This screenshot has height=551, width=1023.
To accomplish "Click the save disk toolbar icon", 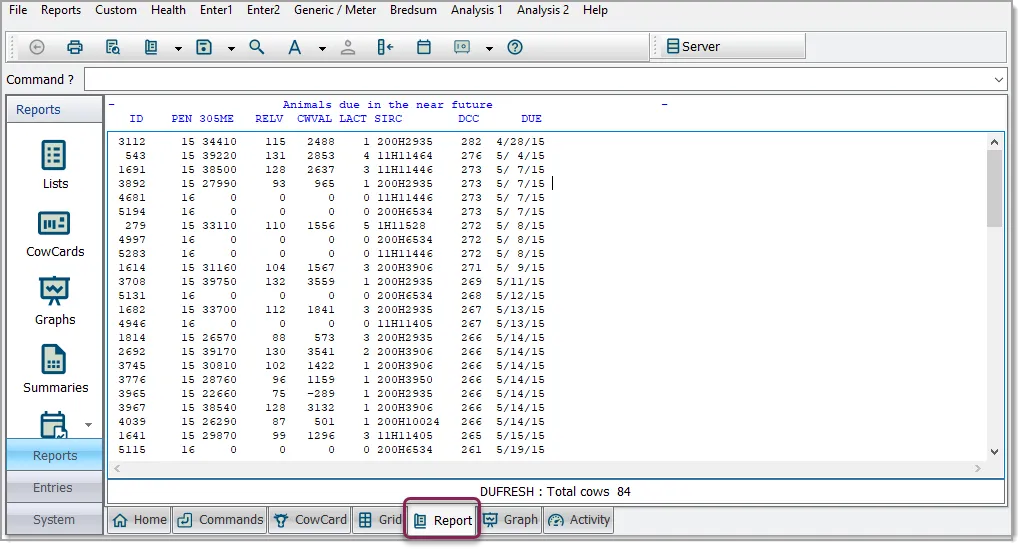I will click(x=204, y=47).
